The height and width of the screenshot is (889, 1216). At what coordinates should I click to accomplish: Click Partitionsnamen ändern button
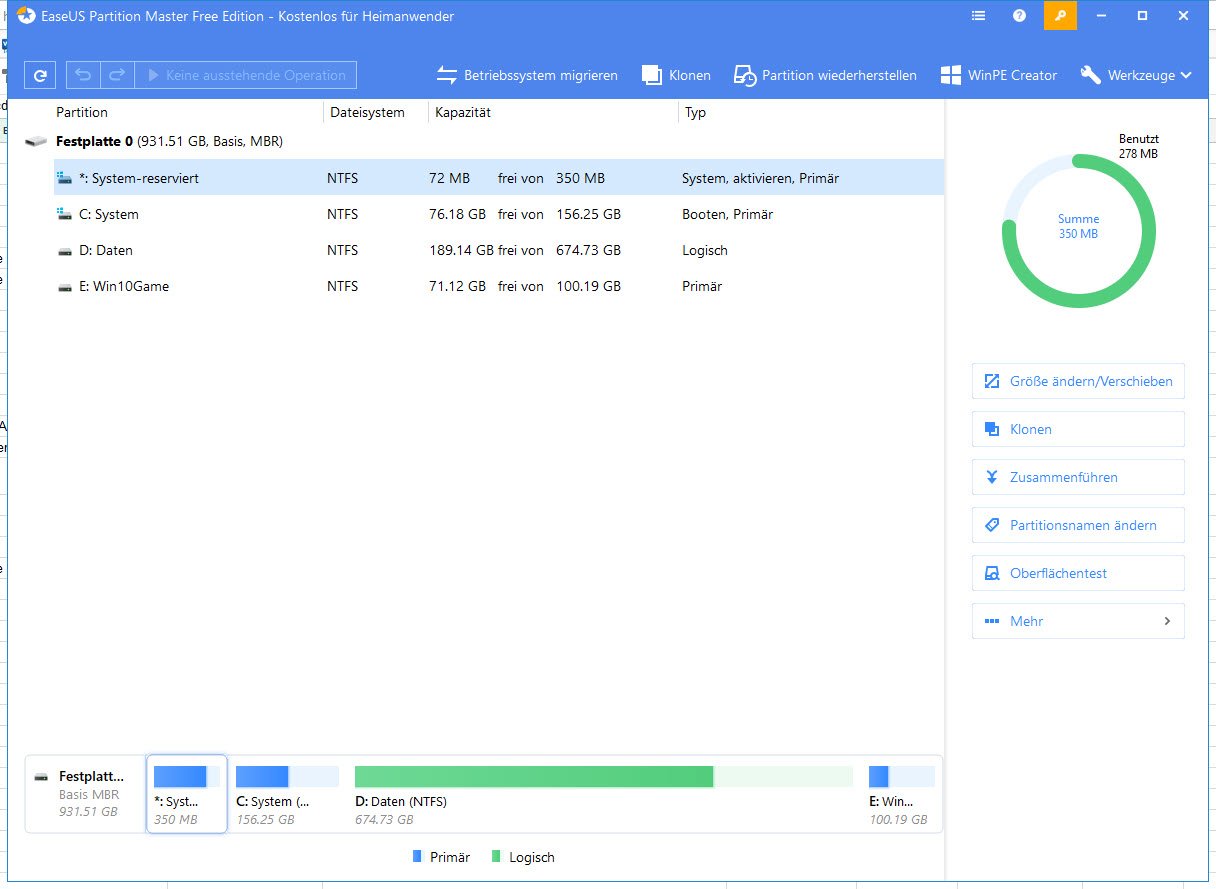pos(1077,525)
